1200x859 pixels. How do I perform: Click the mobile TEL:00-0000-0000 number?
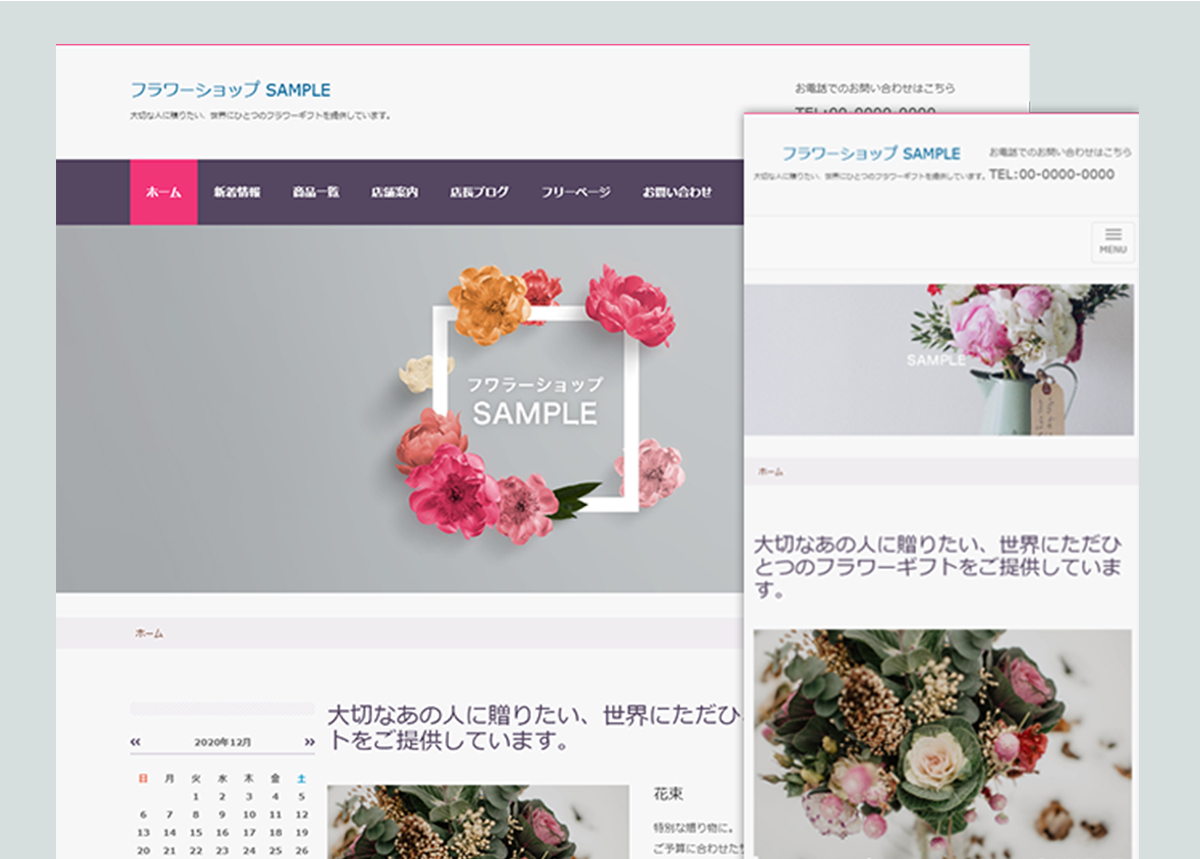(1052, 174)
